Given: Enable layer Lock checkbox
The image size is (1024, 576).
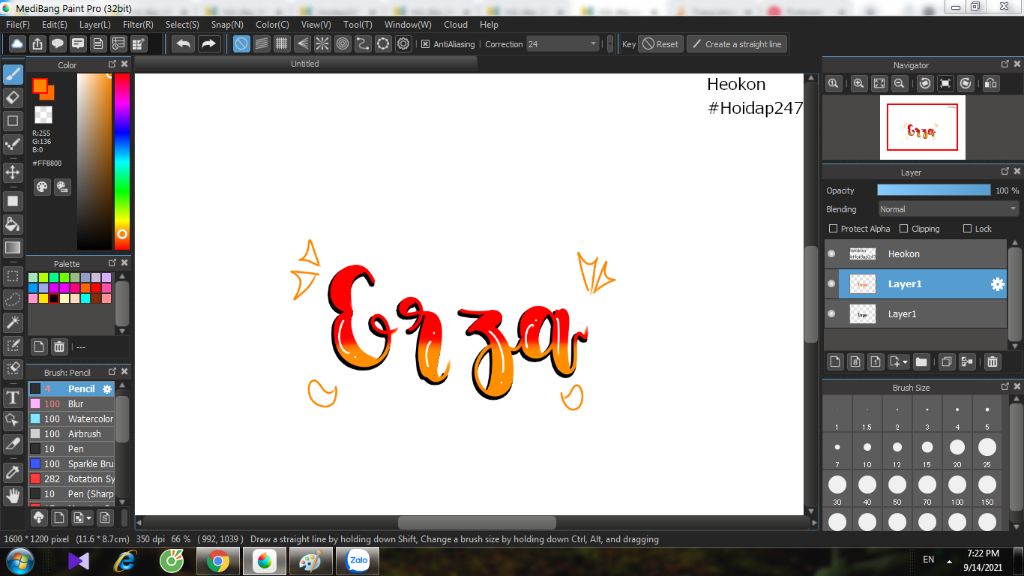Looking at the screenshot, I should [967, 229].
